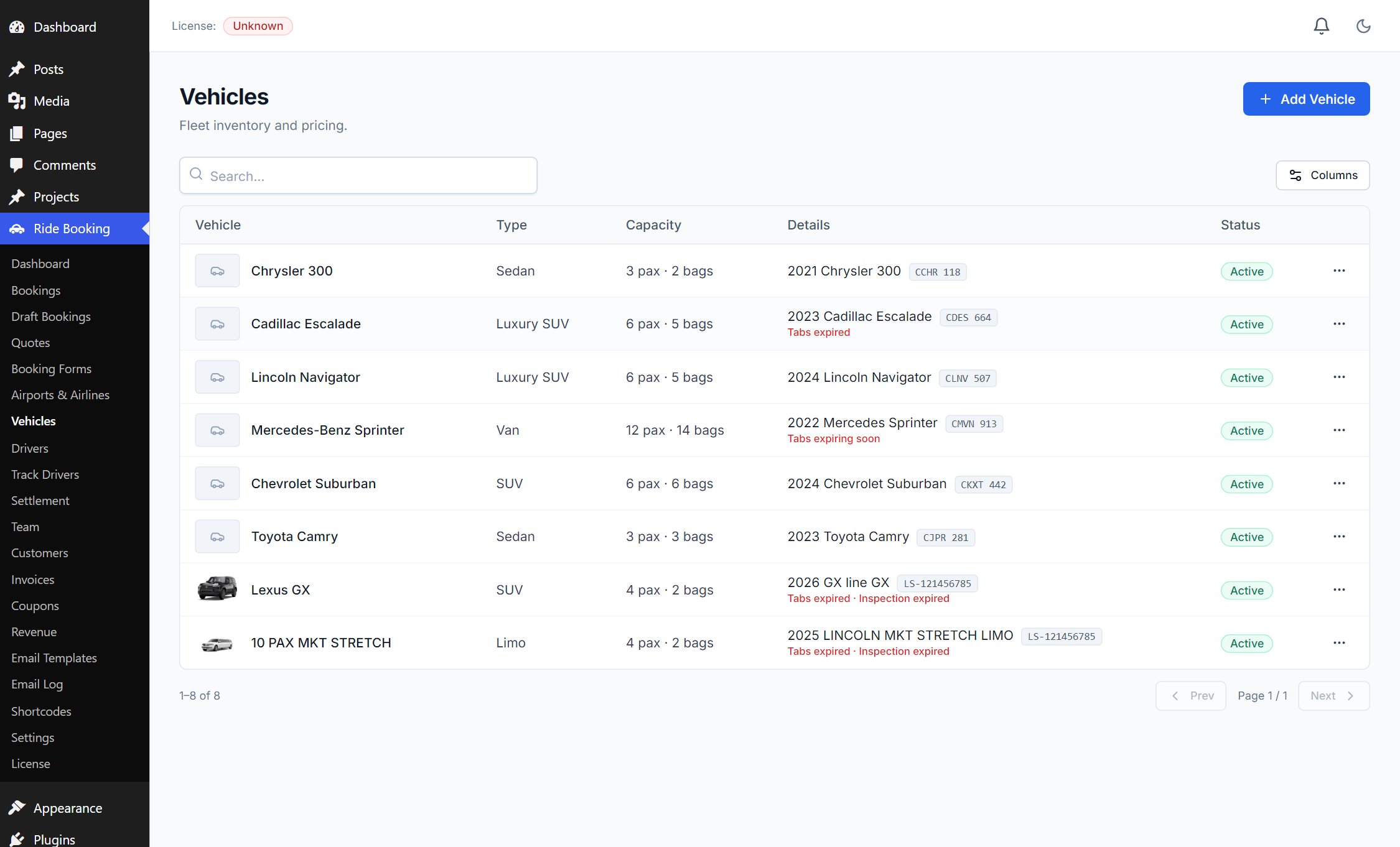Open row actions for Chevrolet Suburban
This screenshot has width=1400, height=847.
[1339, 483]
